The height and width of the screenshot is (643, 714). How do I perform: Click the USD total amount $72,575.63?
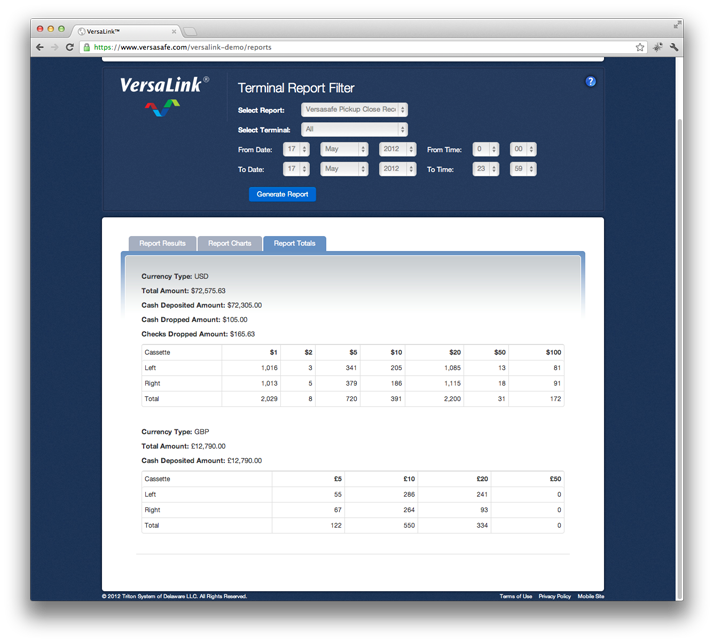pos(208,291)
